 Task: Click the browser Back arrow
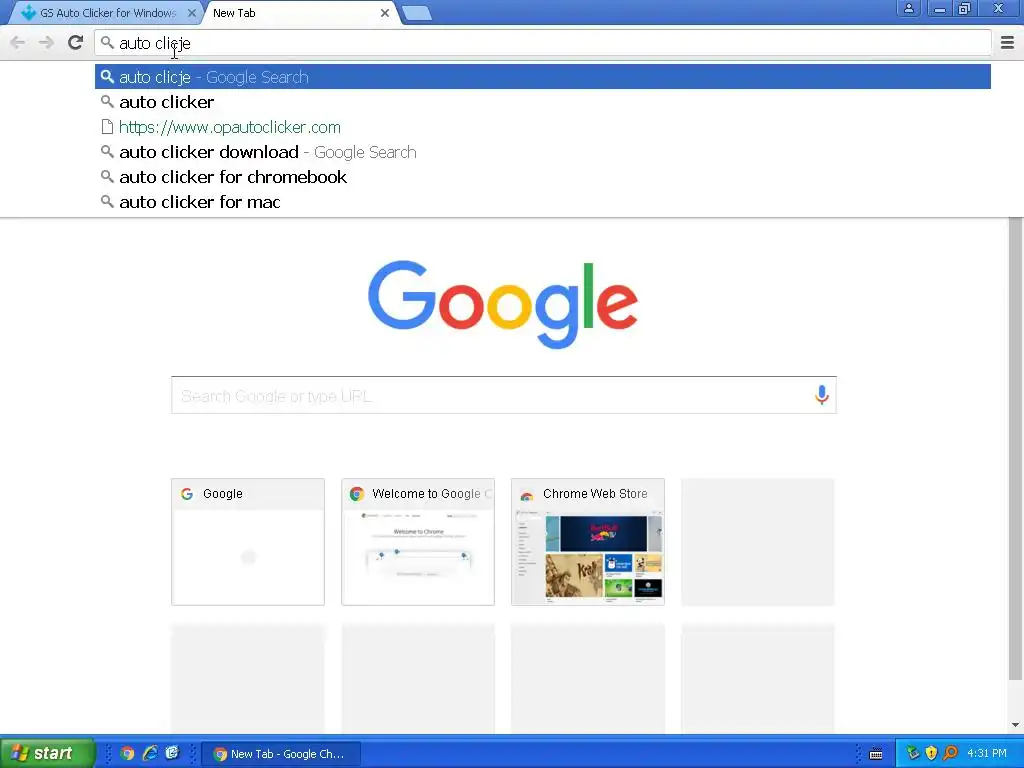(18, 43)
